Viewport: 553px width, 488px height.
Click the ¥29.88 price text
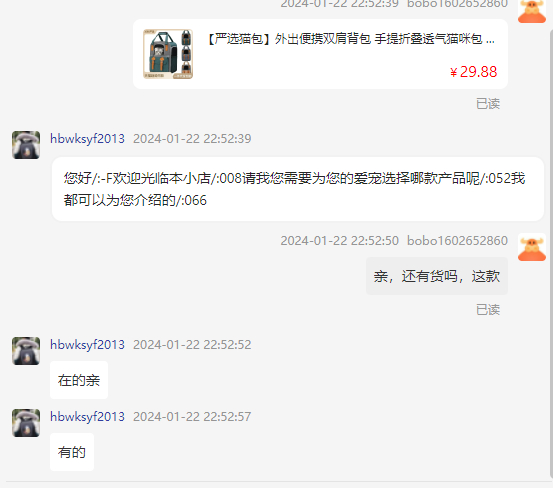point(474,72)
